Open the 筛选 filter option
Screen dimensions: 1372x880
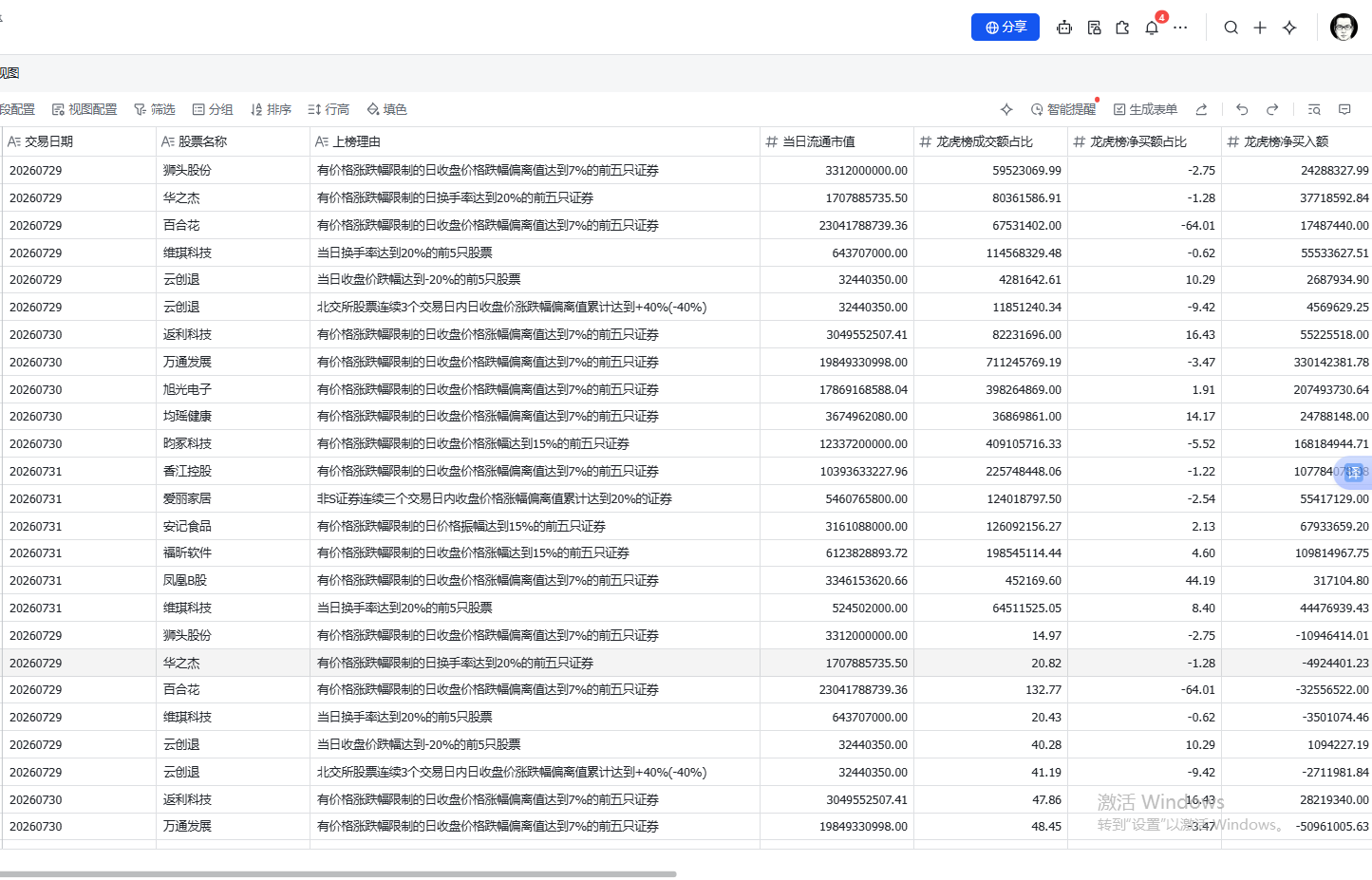155,109
